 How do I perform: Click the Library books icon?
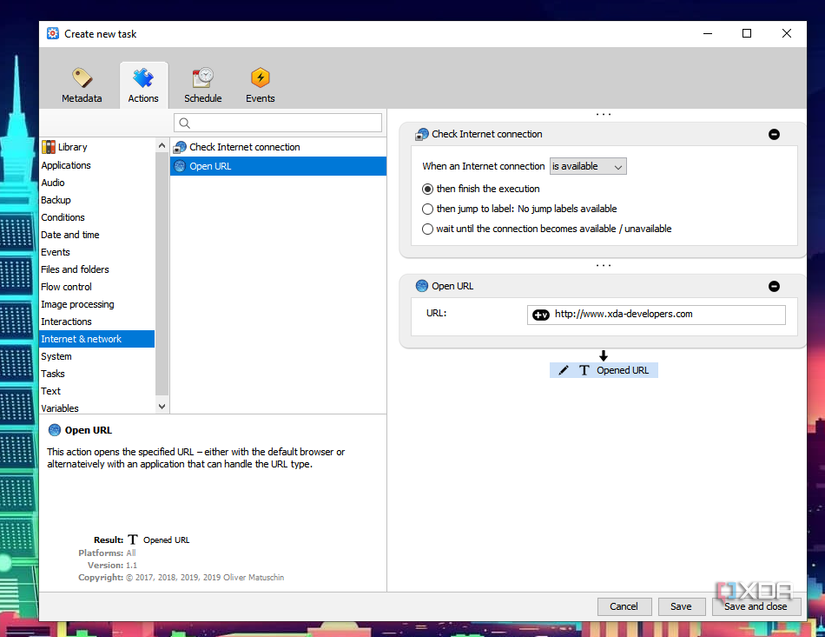tap(48, 147)
